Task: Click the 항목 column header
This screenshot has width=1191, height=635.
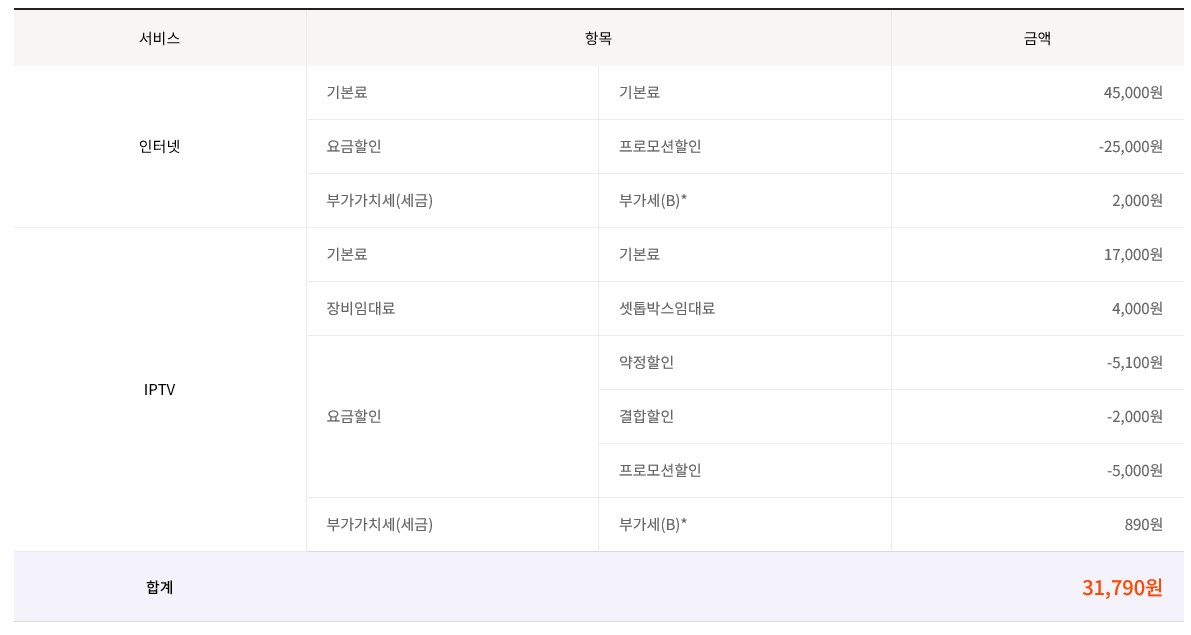Action: pyautogui.click(x=598, y=39)
